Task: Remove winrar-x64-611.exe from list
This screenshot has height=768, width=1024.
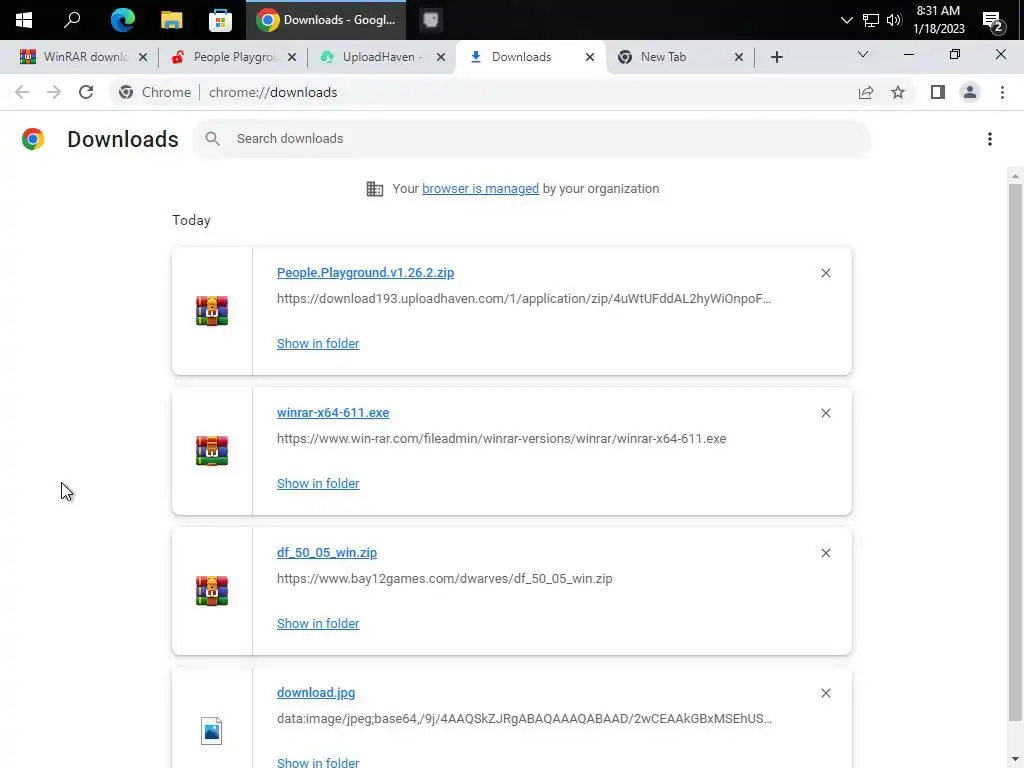Action: tap(825, 413)
